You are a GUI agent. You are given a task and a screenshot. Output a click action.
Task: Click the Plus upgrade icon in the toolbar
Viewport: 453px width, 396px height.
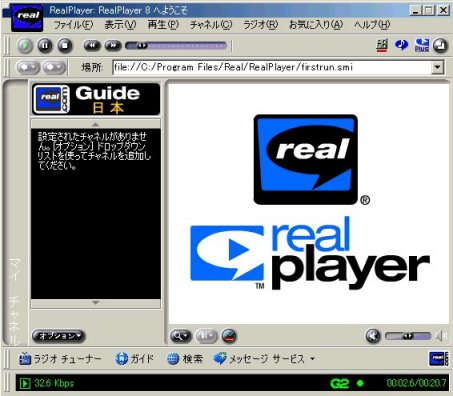[x=422, y=45]
